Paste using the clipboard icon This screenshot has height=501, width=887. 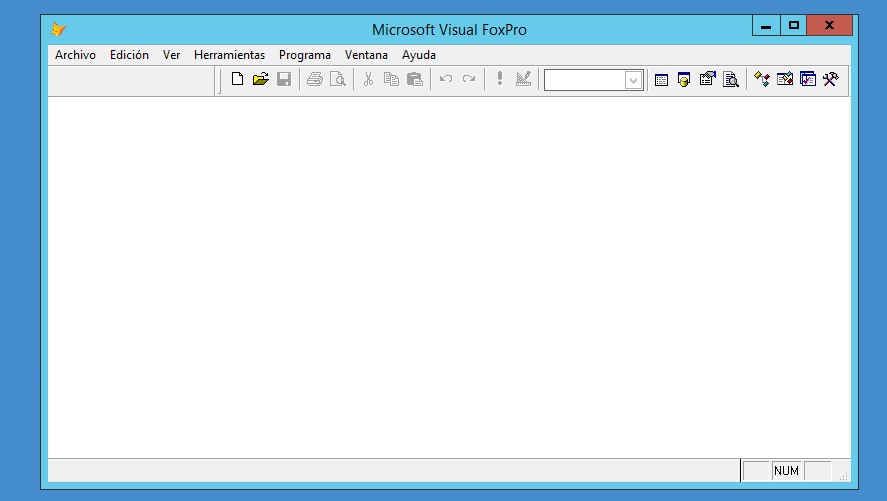pyautogui.click(x=415, y=79)
